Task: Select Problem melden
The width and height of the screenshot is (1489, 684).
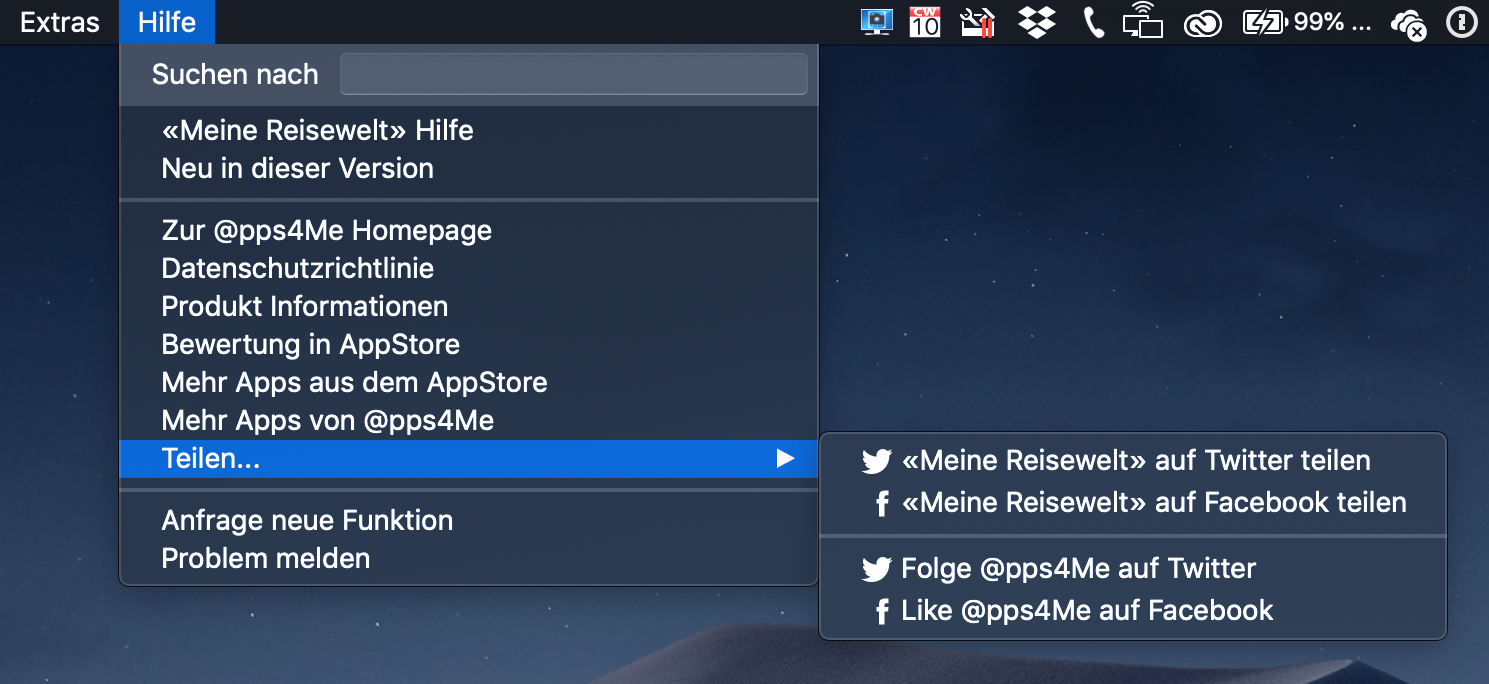Action: click(x=469, y=559)
